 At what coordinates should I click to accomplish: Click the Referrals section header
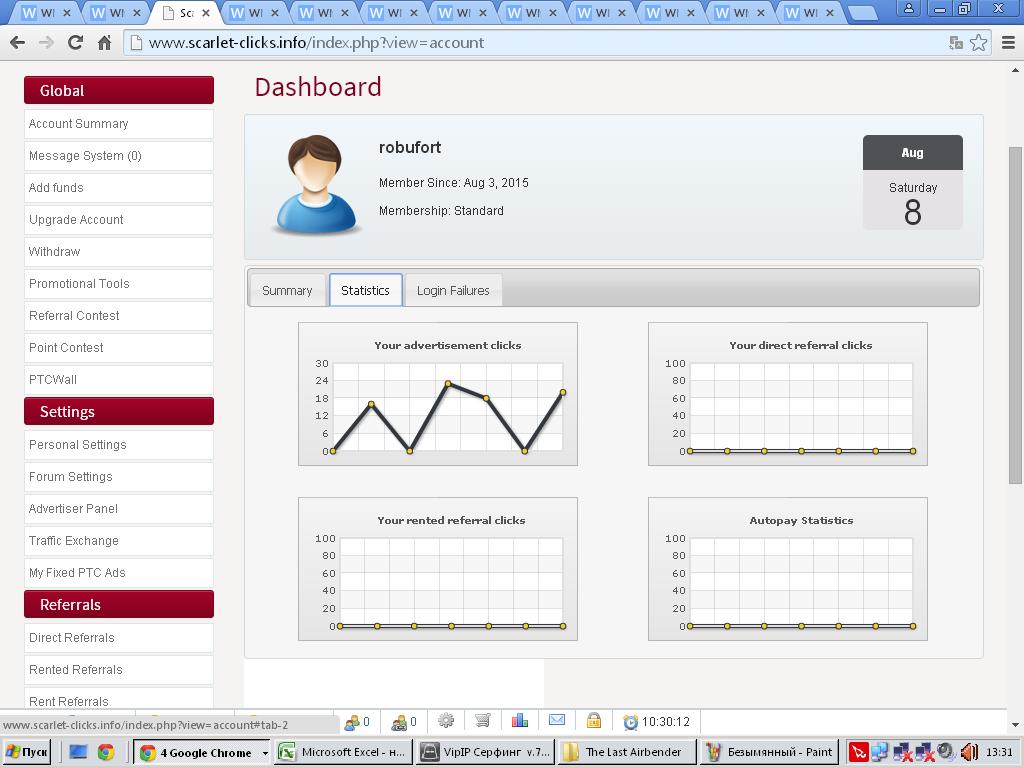point(119,604)
